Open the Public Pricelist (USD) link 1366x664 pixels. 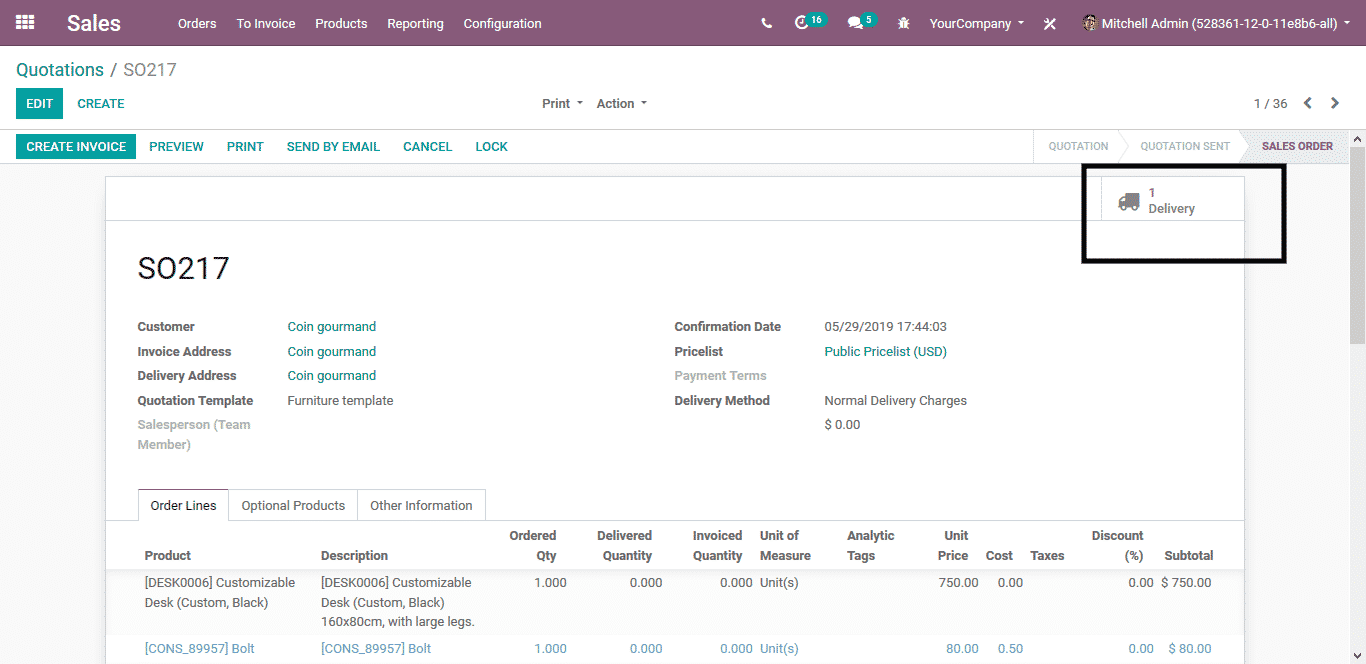885,351
